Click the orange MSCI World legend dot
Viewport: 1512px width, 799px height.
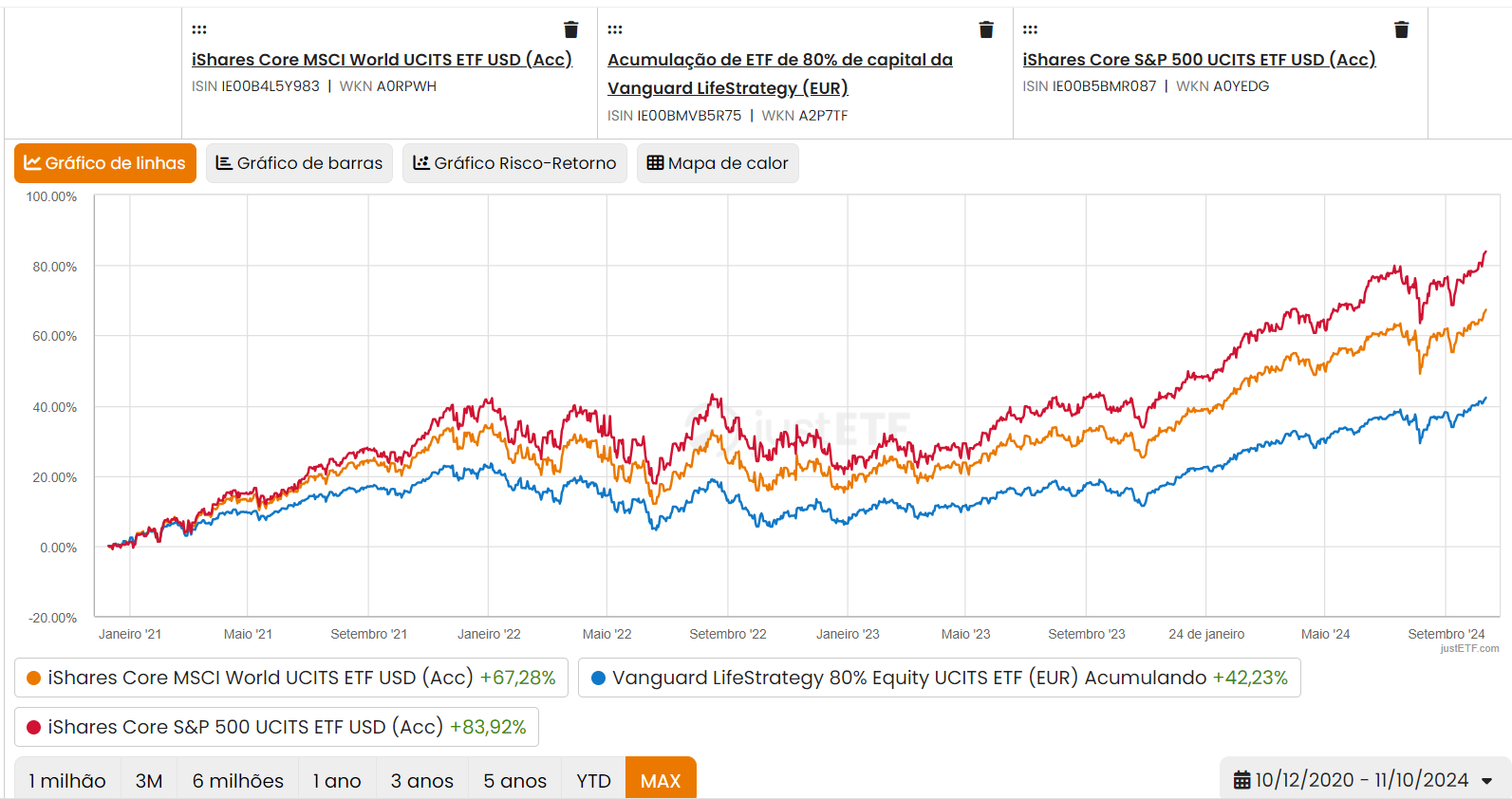(33, 678)
